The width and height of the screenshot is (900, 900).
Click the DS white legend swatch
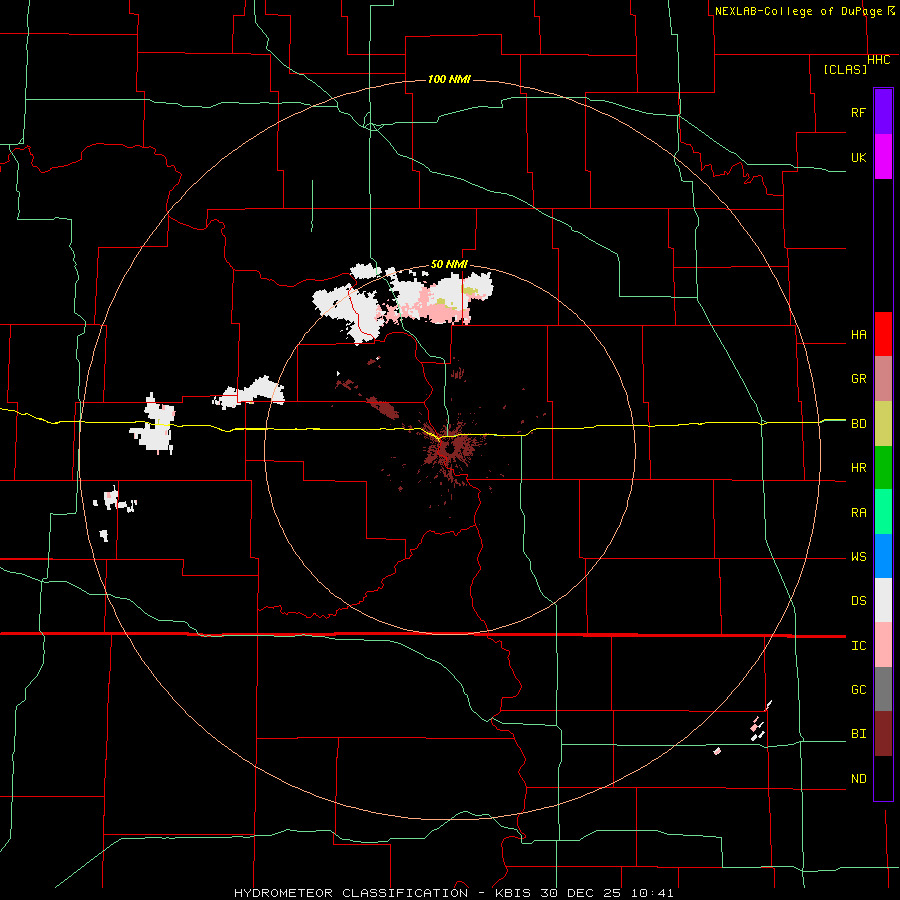(x=883, y=600)
